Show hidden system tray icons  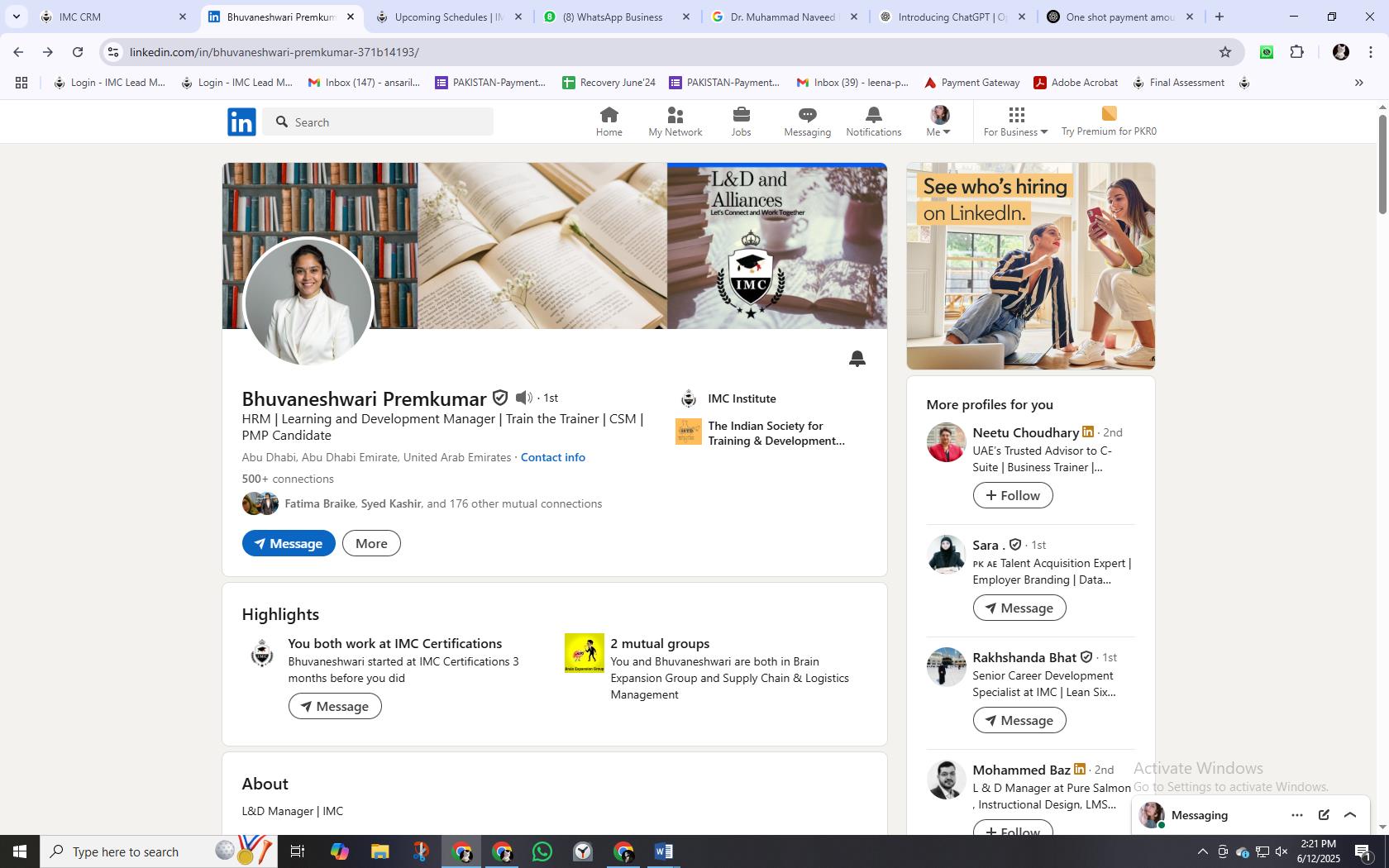pyautogui.click(x=1202, y=851)
